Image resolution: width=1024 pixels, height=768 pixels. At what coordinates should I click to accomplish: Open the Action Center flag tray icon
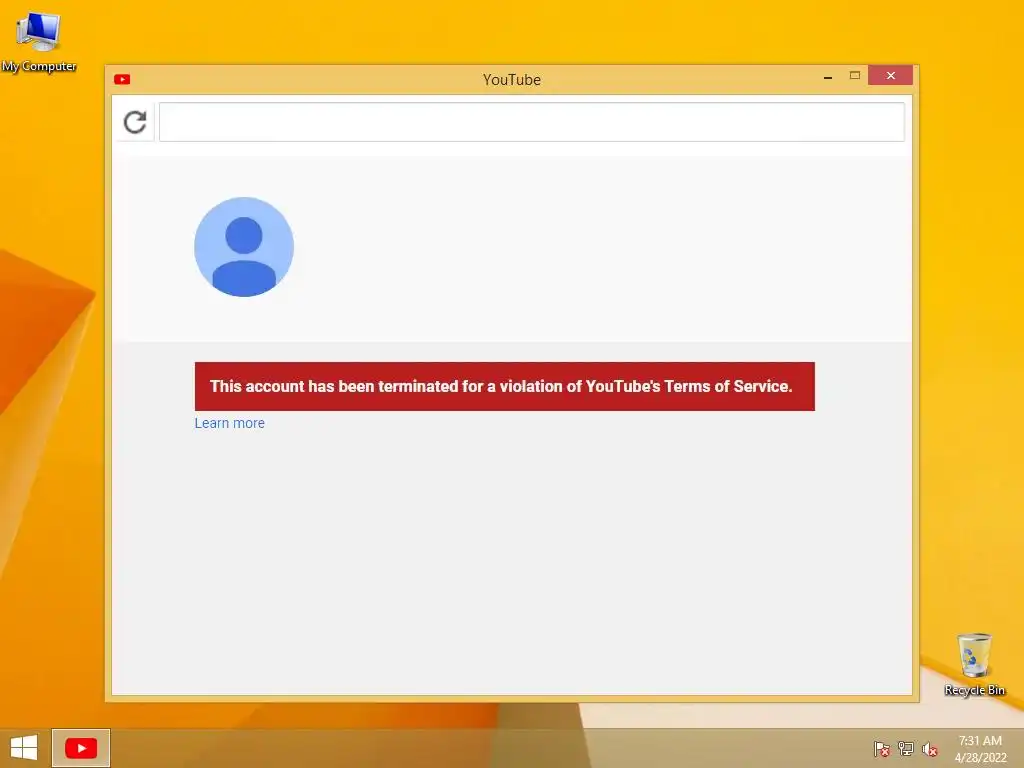click(882, 748)
